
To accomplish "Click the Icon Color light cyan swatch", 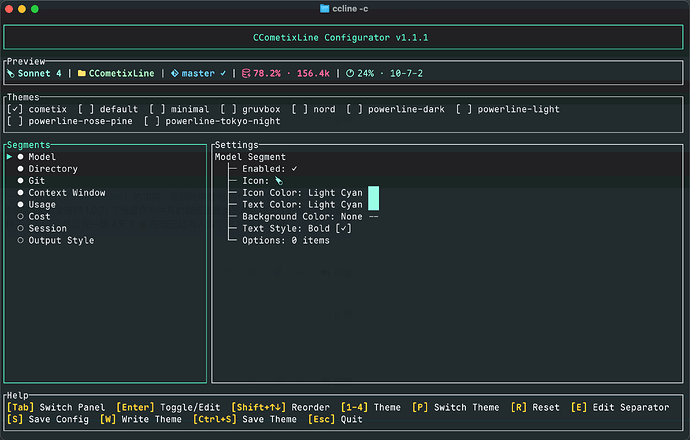I will pyautogui.click(x=373, y=193).
